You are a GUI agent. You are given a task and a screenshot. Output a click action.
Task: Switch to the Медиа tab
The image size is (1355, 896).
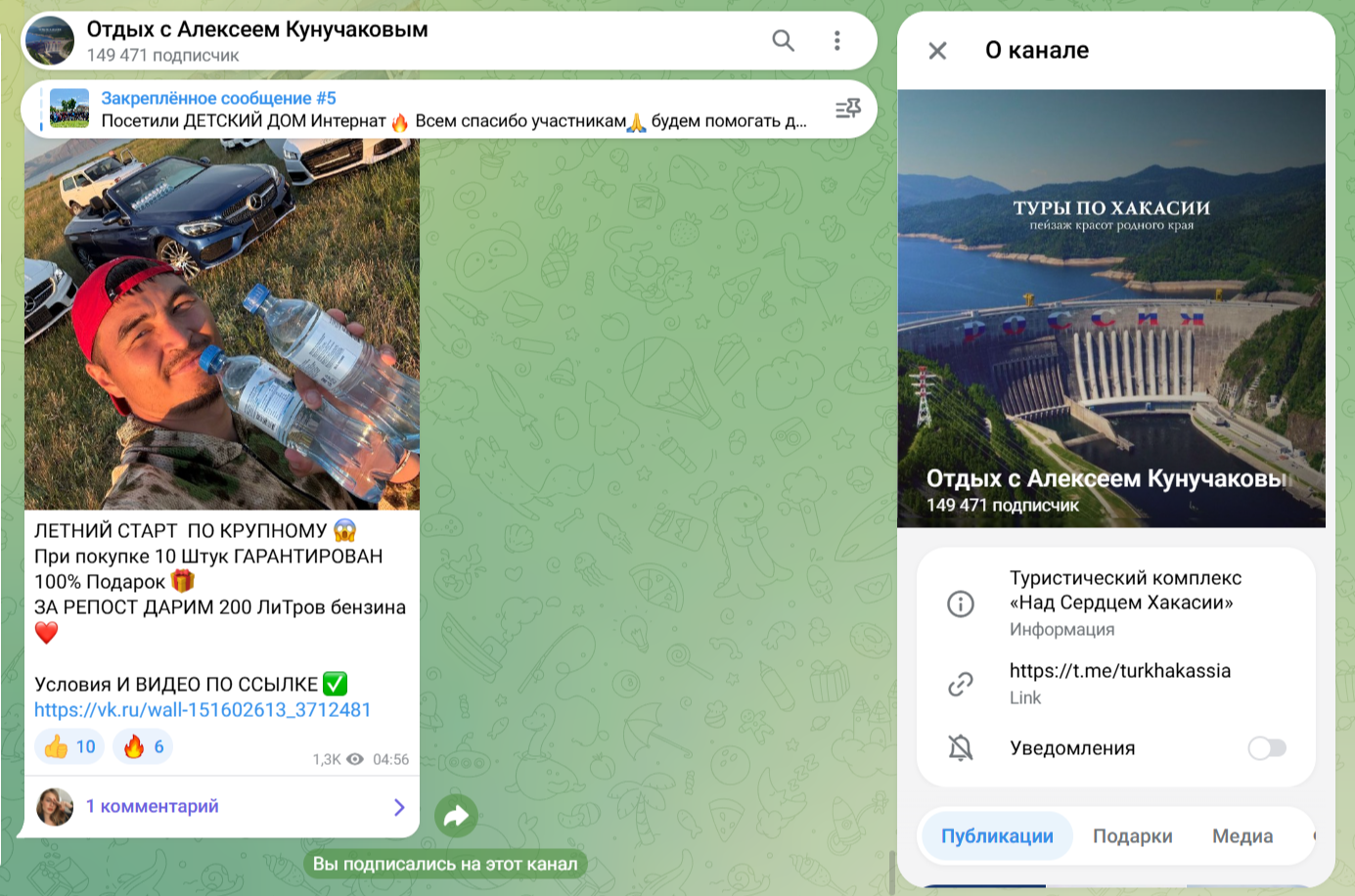[1242, 836]
